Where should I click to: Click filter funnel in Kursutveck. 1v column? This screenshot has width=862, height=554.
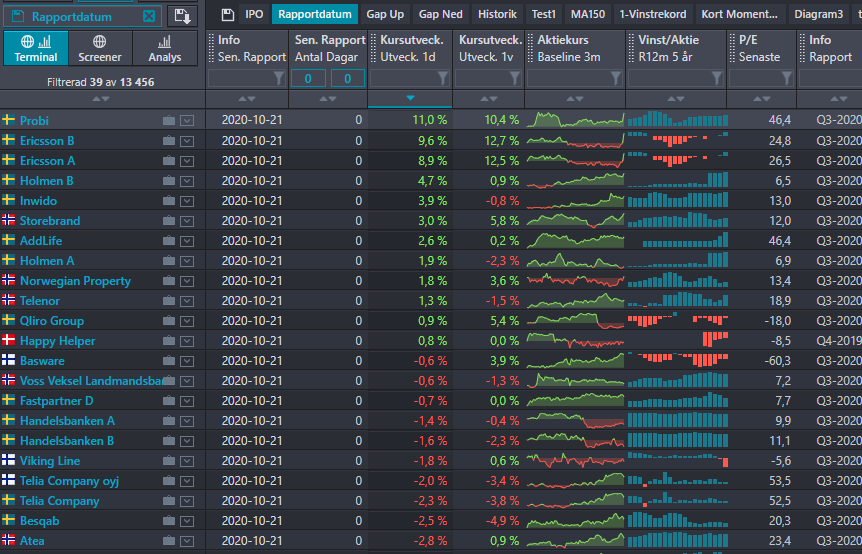point(515,79)
